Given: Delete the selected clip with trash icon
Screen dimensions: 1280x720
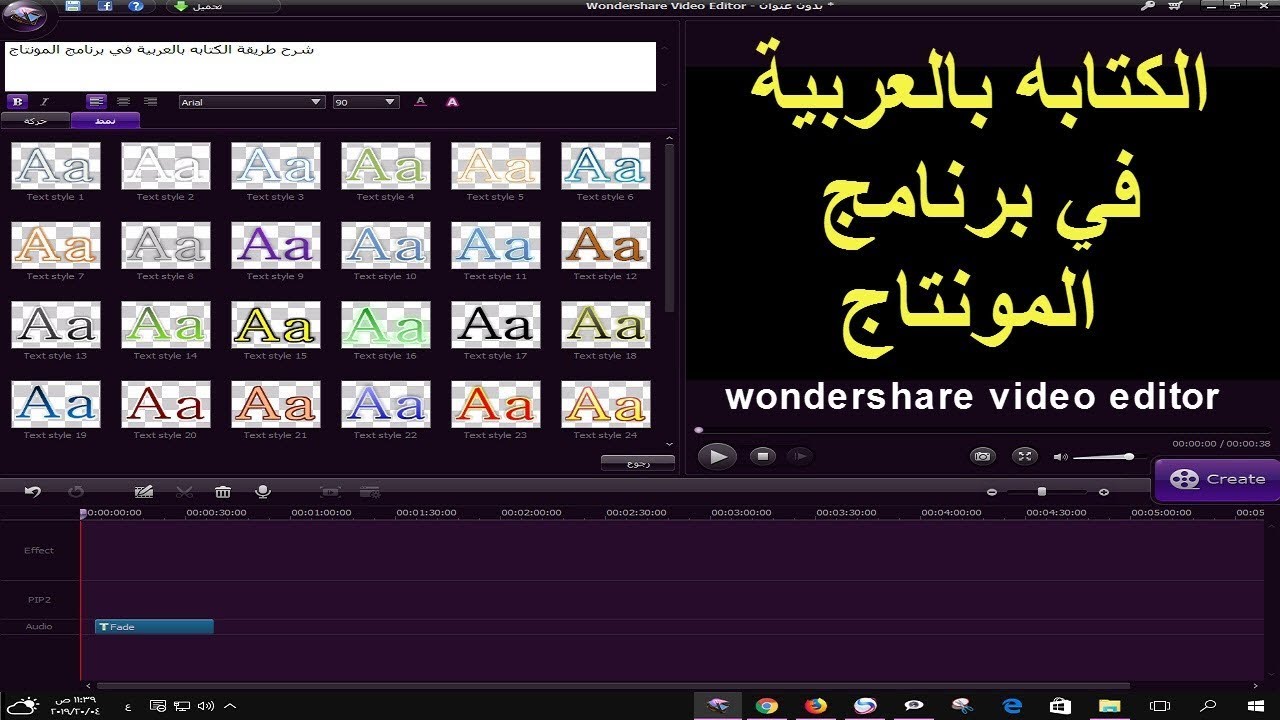Looking at the screenshot, I should point(223,492).
